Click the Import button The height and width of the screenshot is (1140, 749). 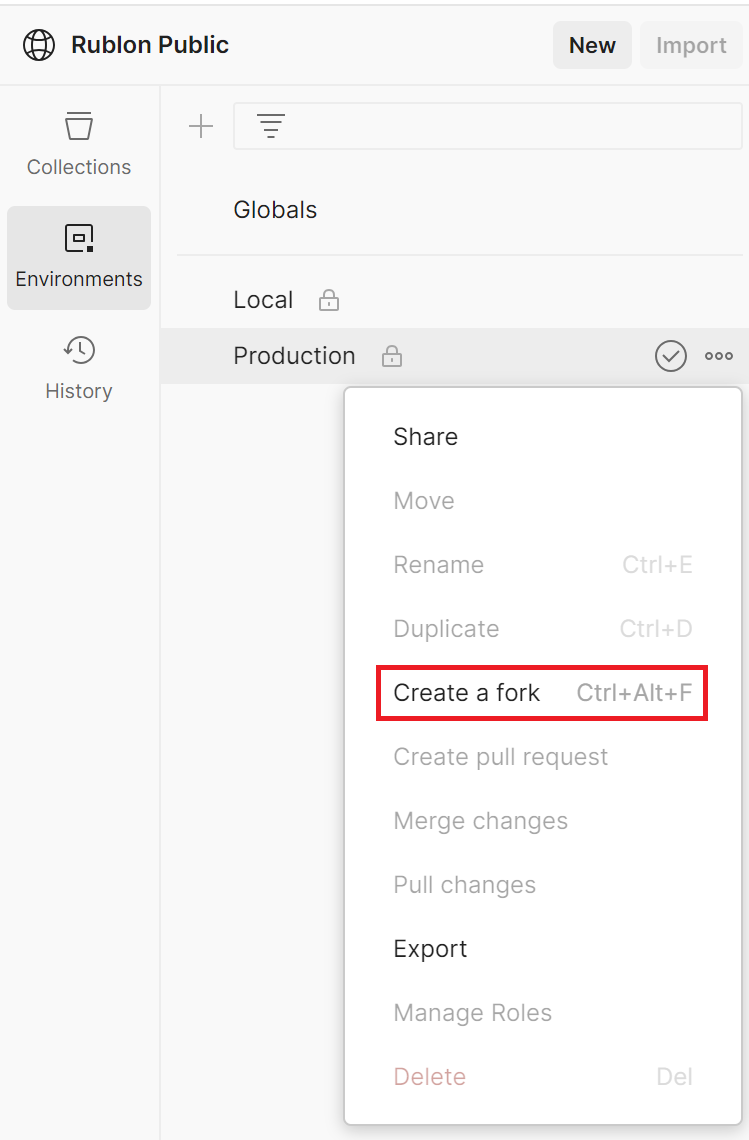(x=691, y=45)
